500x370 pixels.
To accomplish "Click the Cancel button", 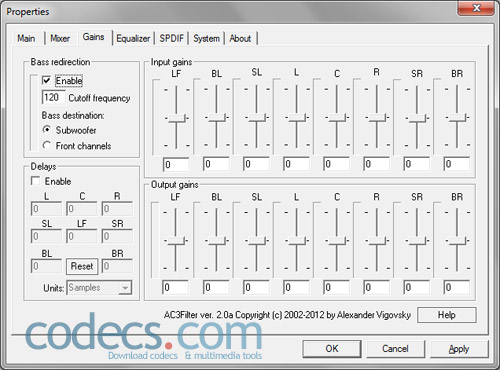I will click(395, 349).
